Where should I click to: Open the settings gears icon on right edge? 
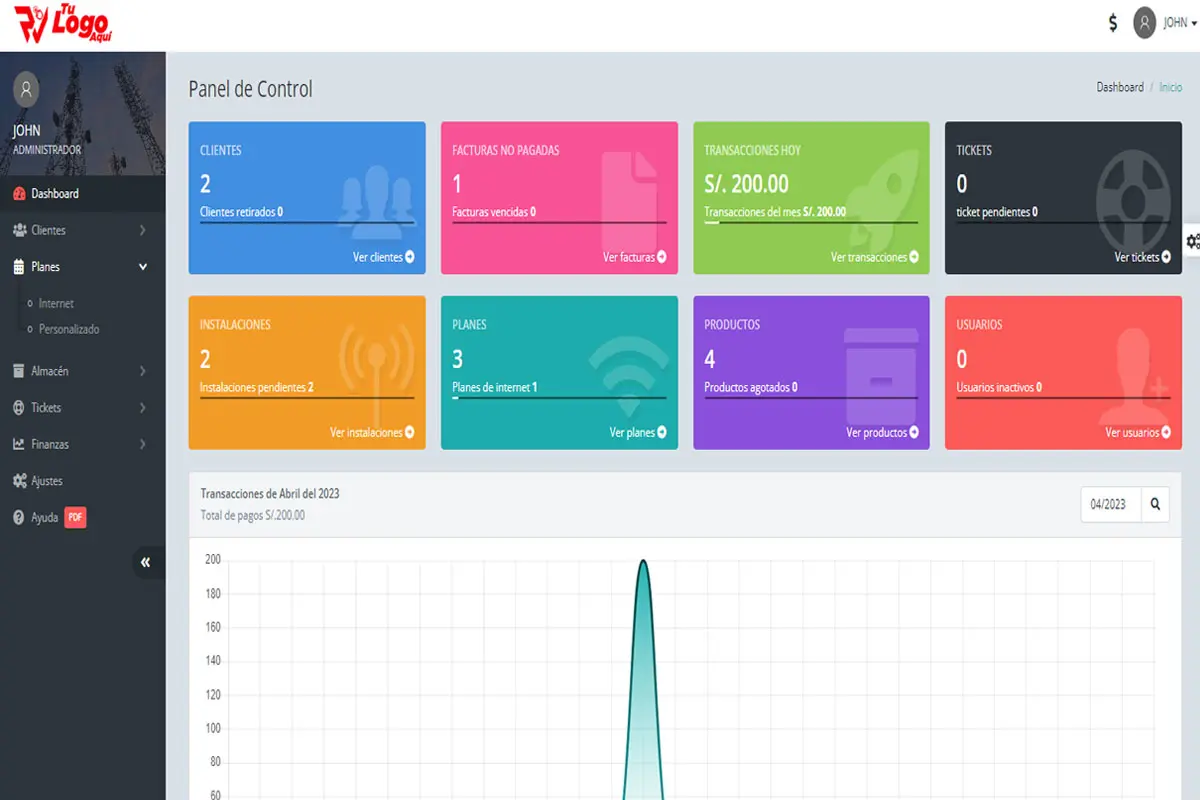1192,240
